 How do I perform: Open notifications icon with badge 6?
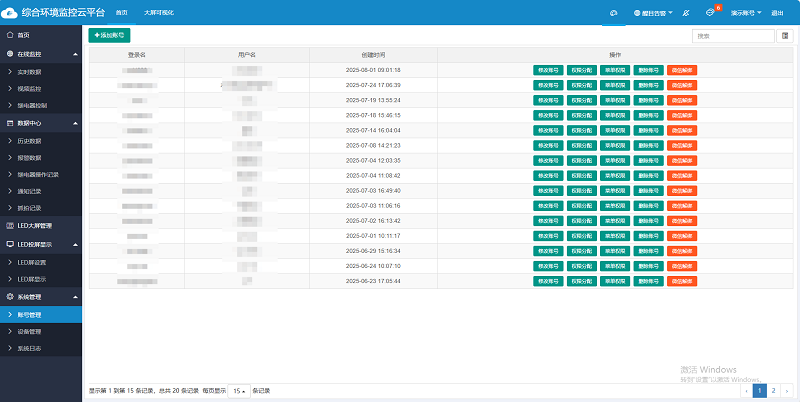coord(710,13)
